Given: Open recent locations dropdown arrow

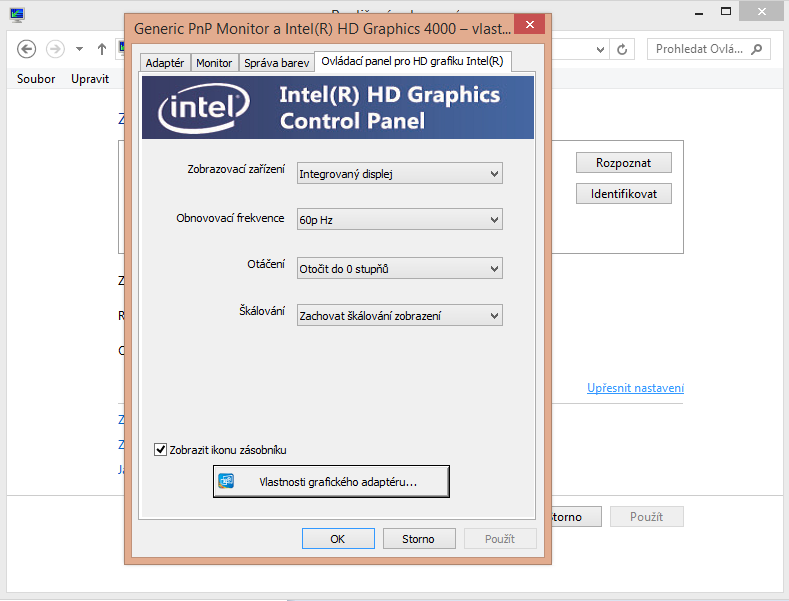Looking at the screenshot, I should (x=80, y=49).
